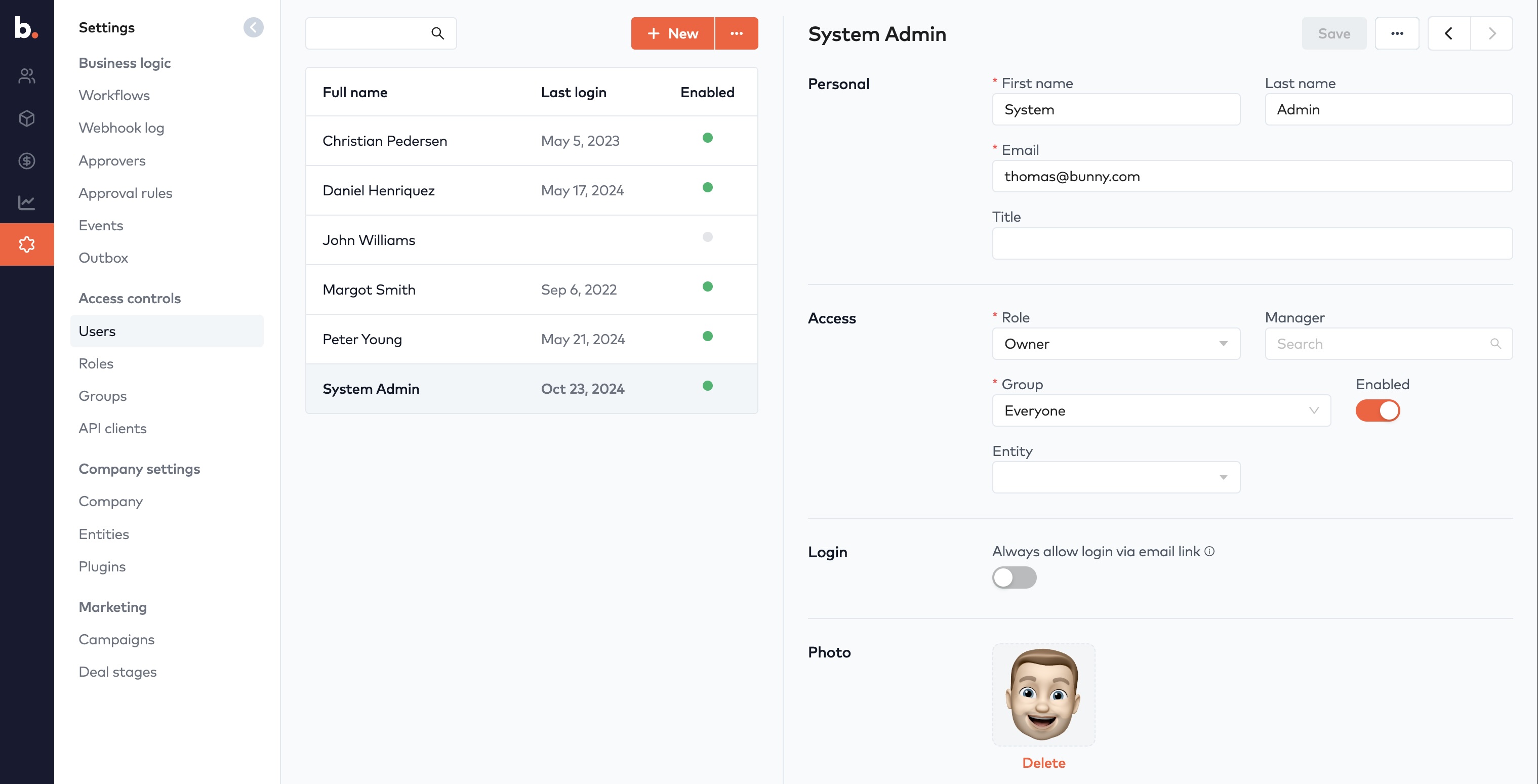The width and height of the screenshot is (1538, 784).
Task: Enable always allow login via email link
Action: pos(1014,577)
